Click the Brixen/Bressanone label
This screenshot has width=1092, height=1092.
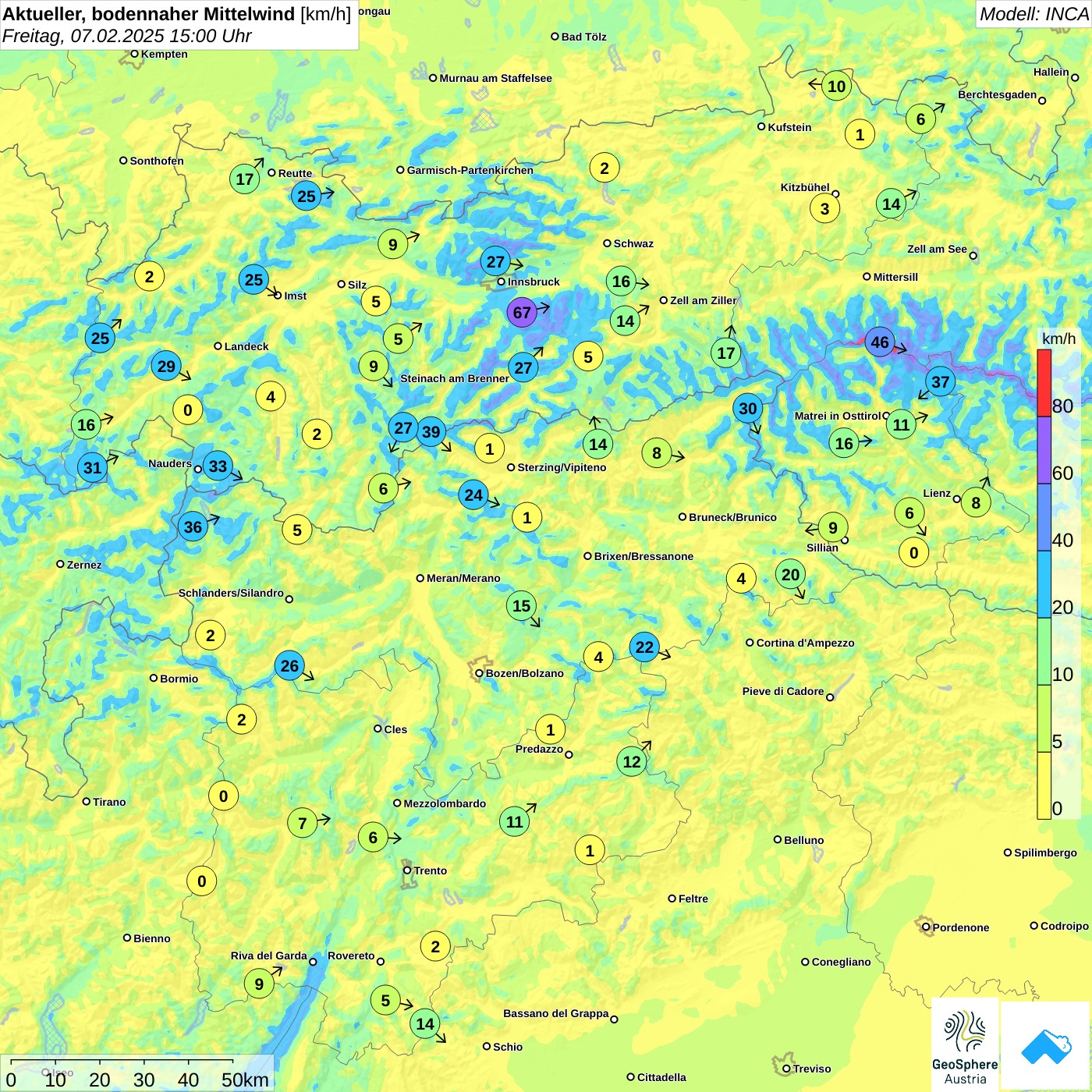coord(643,557)
